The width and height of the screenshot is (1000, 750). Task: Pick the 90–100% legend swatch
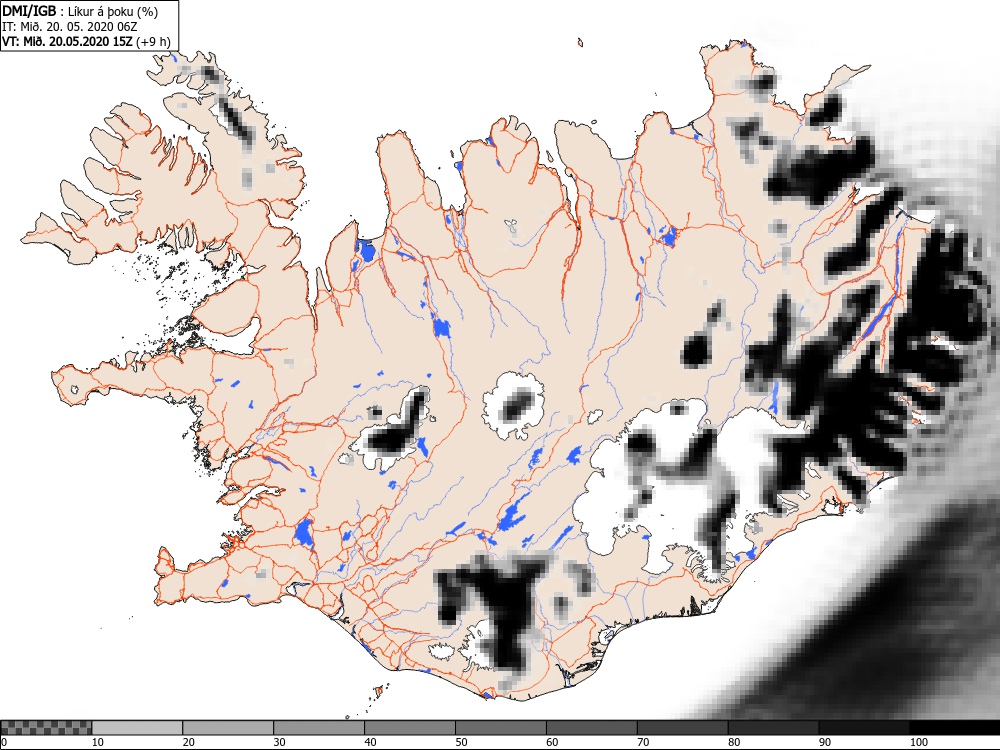point(864,728)
